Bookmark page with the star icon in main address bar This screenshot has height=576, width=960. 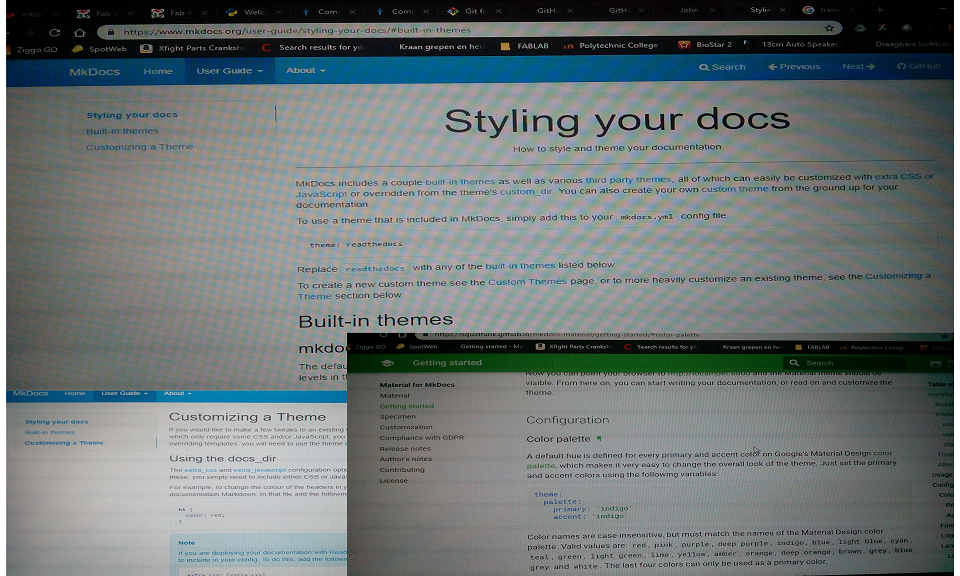(829, 28)
